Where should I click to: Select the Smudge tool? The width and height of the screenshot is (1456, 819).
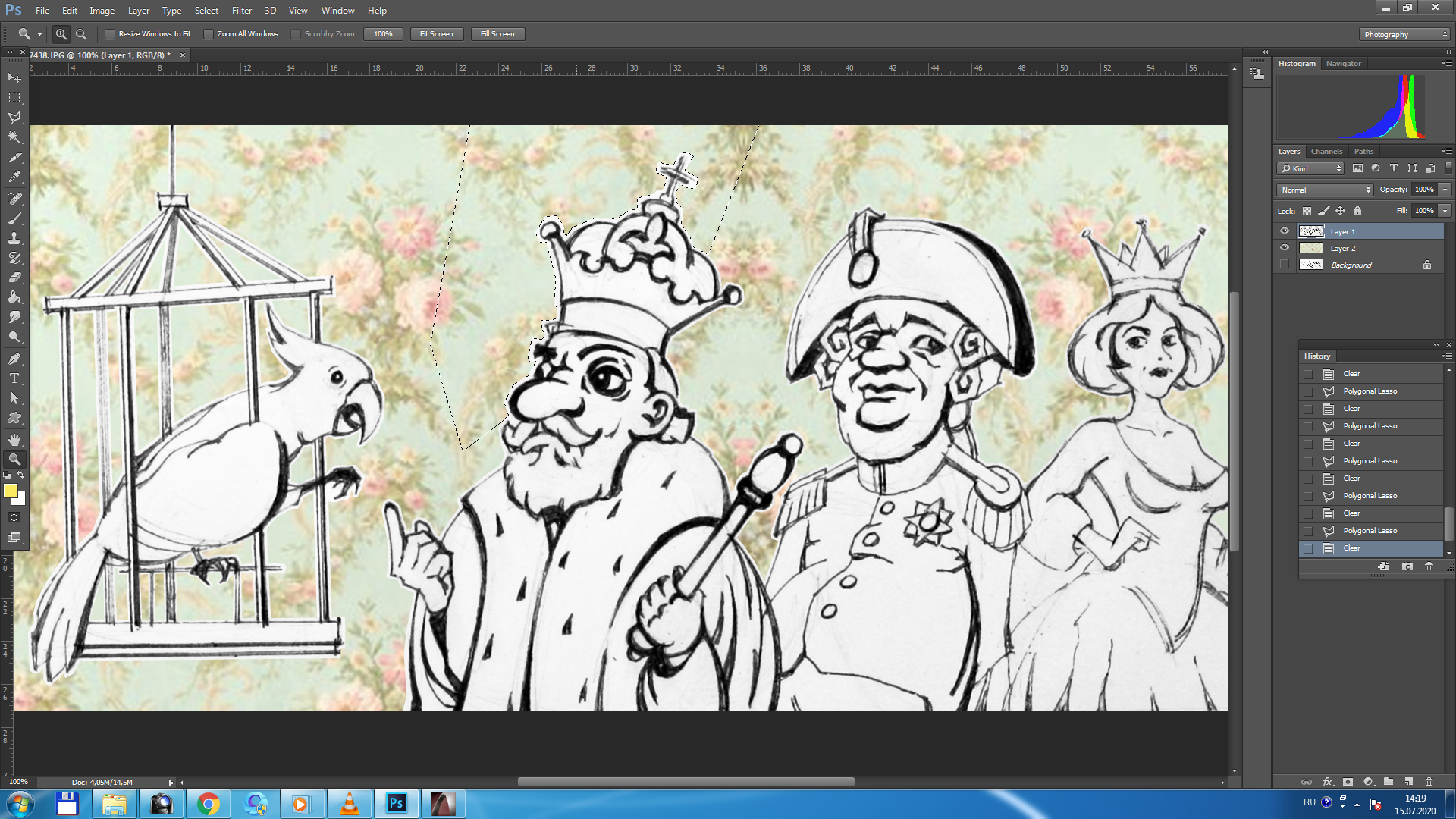(x=14, y=317)
